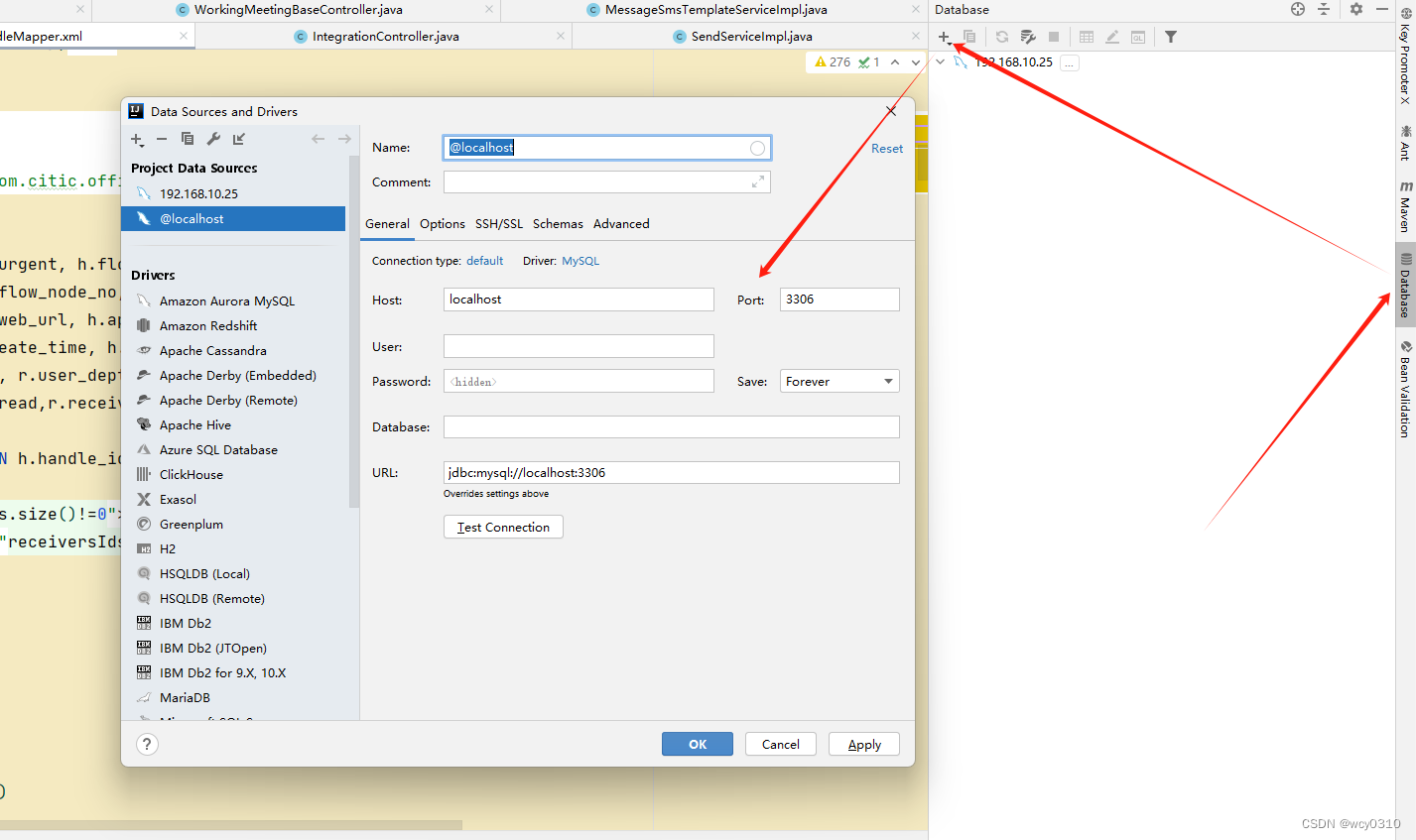Switch to General tab
The image size is (1416, 840).
[x=387, y=224]
